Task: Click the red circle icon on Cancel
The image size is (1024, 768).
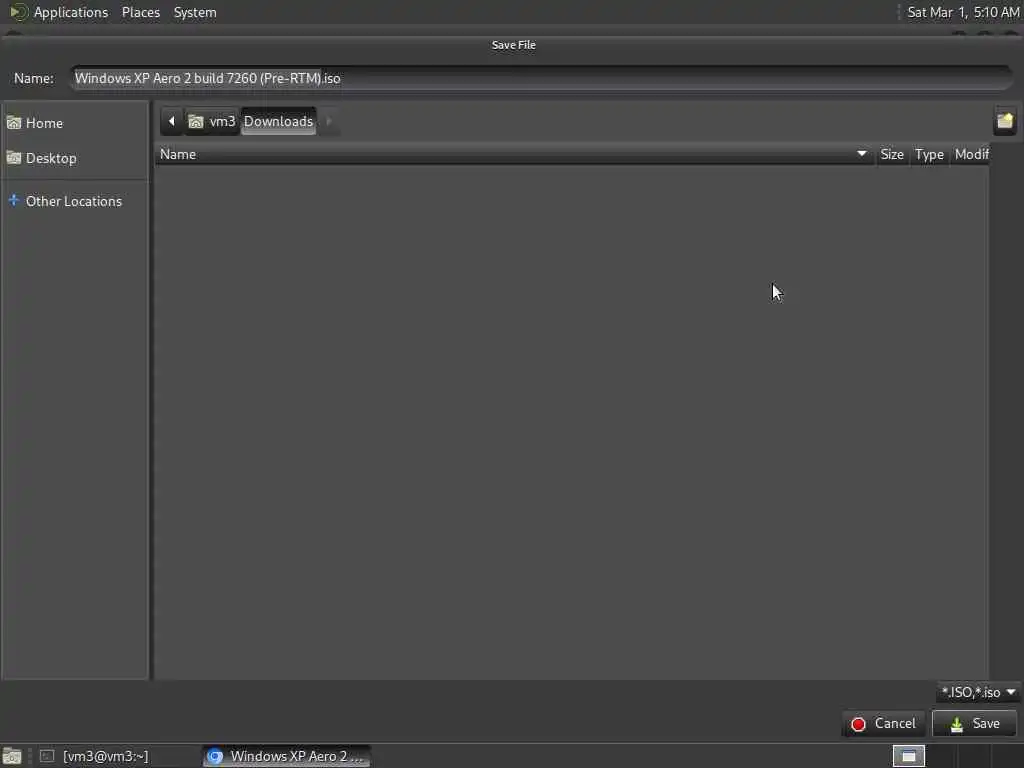Action: [858, 724]
